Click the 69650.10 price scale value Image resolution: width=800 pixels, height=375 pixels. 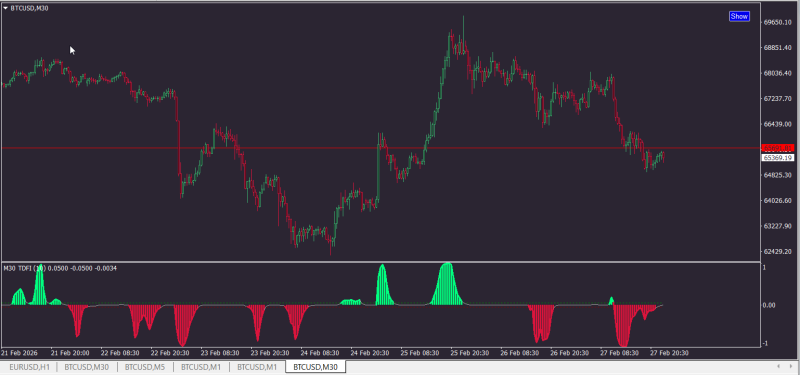click(778, 22)
